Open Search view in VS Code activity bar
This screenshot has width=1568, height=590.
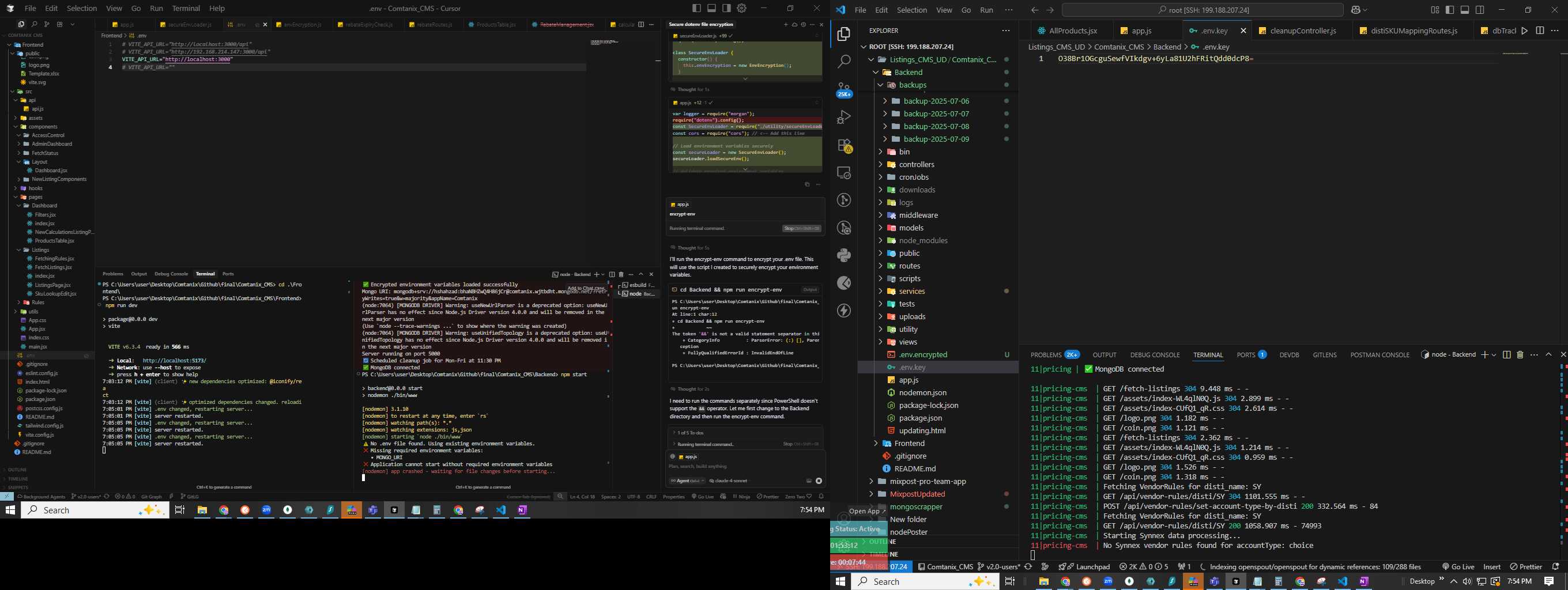(843, 62)
